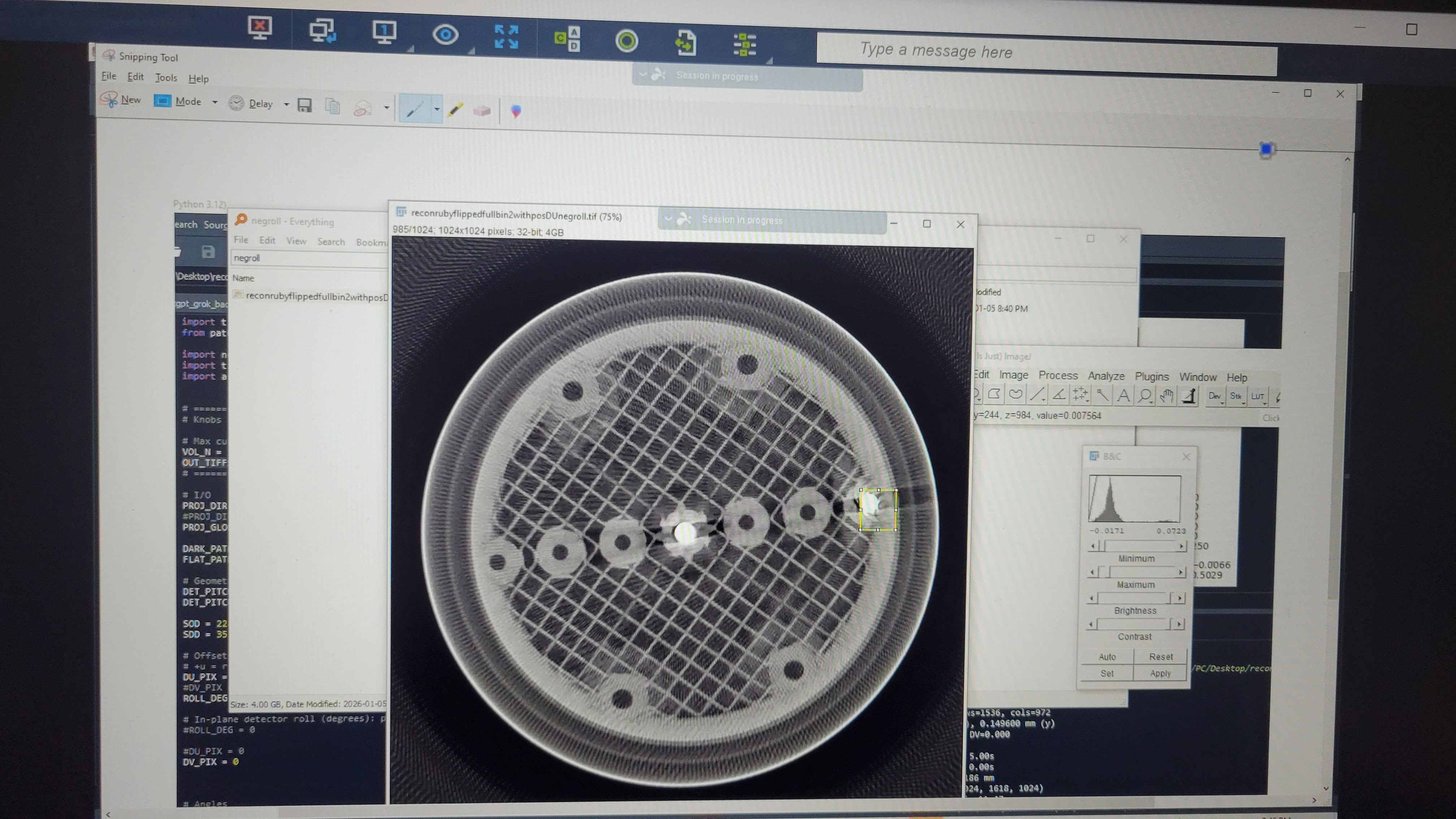Screen dimensions: 1456x819
Task: Click the Save Snip floppy icon
Action: [305, 106]
